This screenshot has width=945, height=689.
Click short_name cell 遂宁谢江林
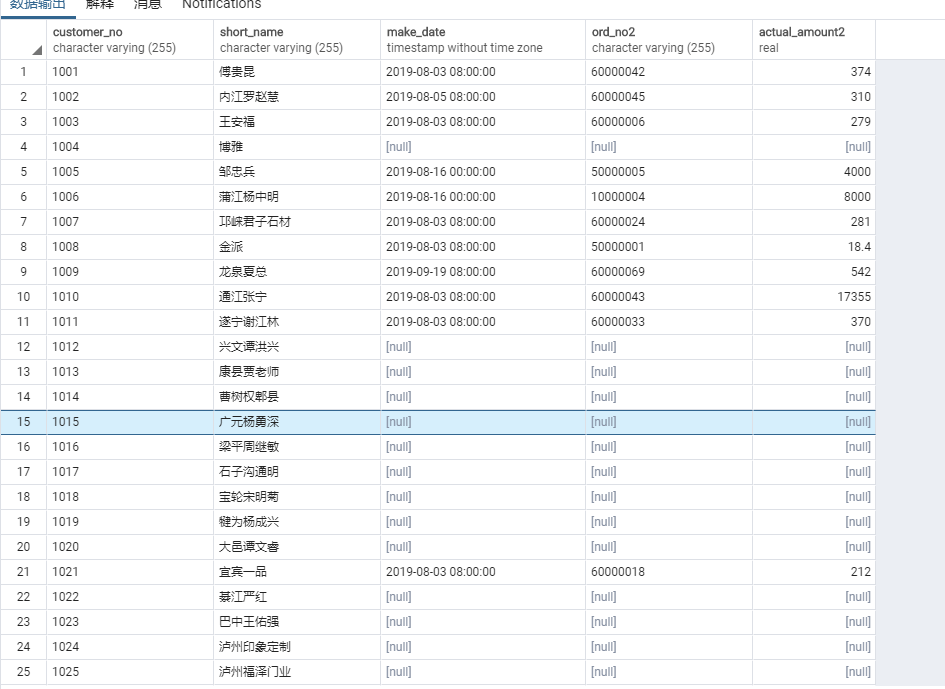tap(297, 322)
